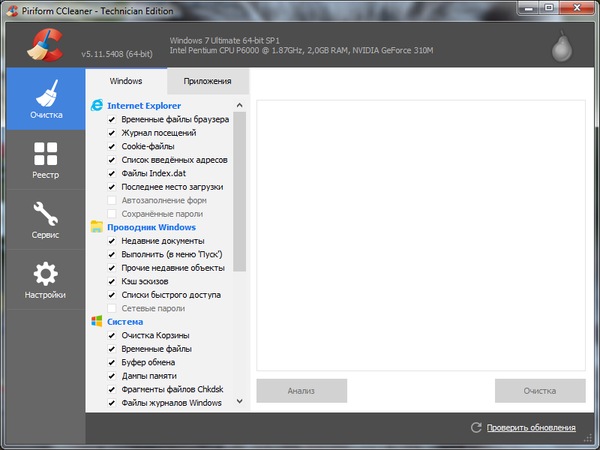Toggle Очистка Корзины checkbox
Screen dimensions: 600x450
pyautogui.click(x=112, y=335)
